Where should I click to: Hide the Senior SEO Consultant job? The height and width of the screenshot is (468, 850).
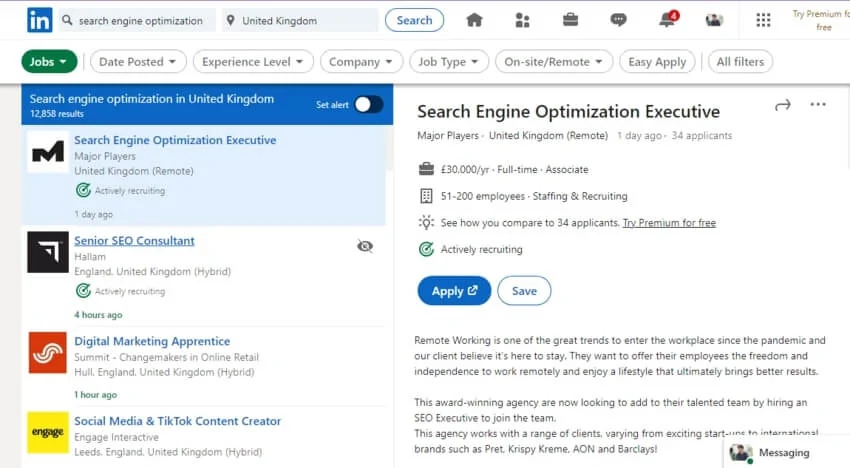click(365, 246)
